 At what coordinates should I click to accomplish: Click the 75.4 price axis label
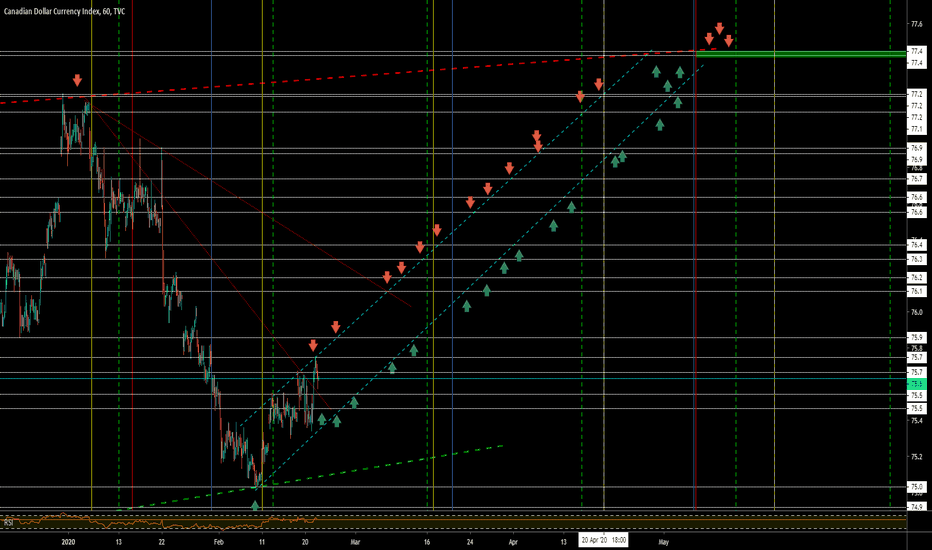point(917,420)
